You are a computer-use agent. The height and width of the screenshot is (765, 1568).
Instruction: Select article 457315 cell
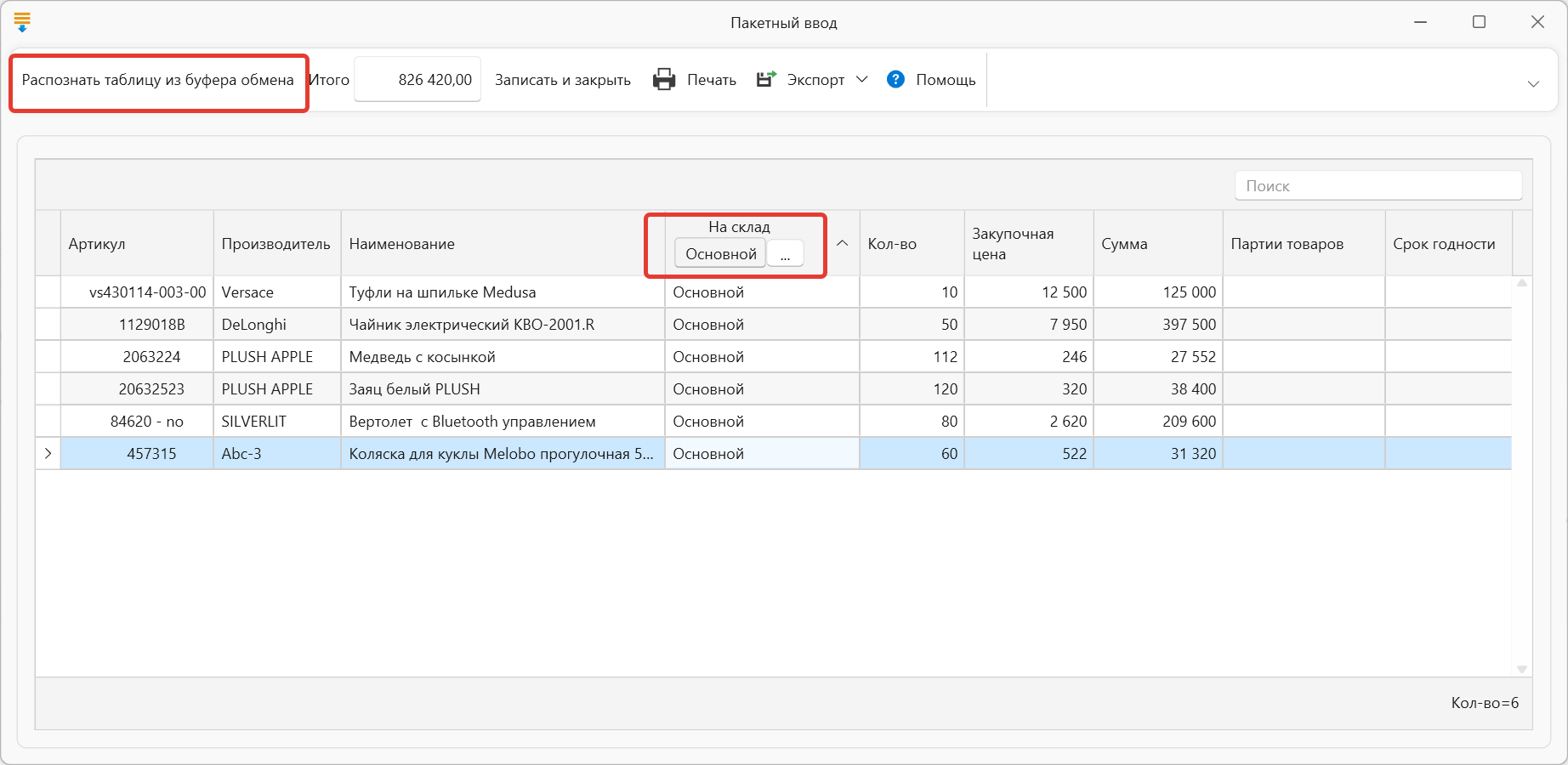click(137, 453)
